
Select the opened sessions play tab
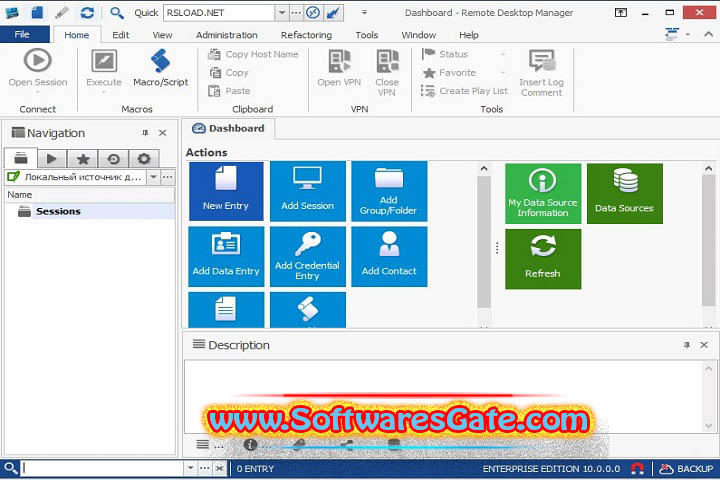pyautogui.click(x=51, y=159)
